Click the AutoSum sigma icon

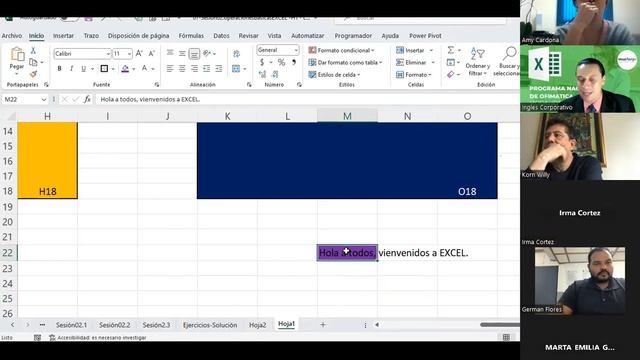[x=451, y=50]
